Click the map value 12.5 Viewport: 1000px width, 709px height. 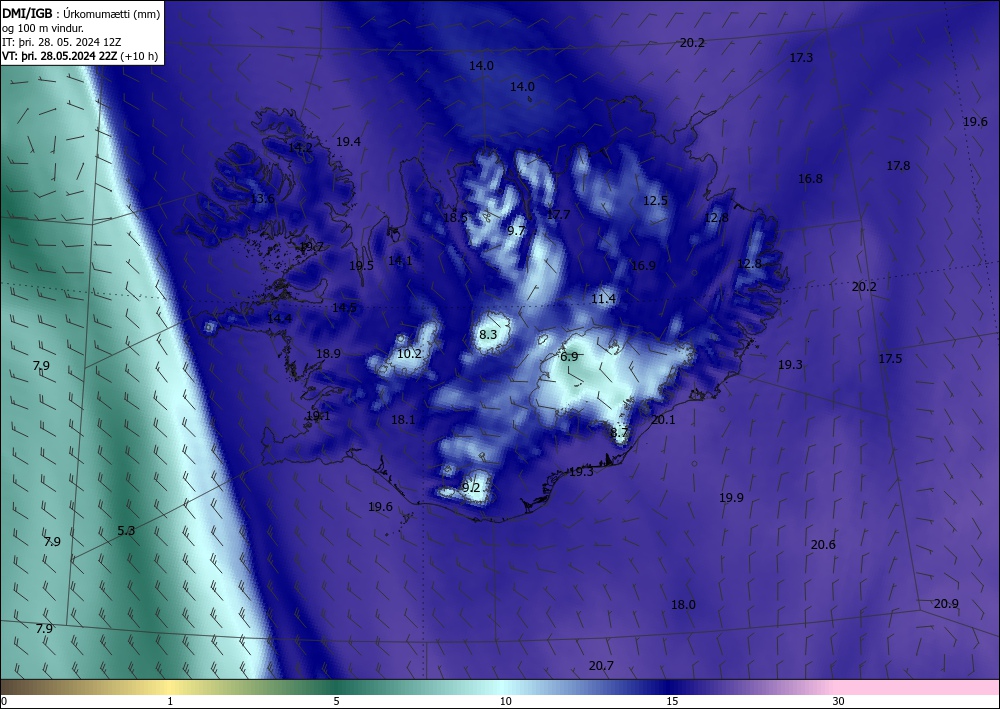point(655,200)
